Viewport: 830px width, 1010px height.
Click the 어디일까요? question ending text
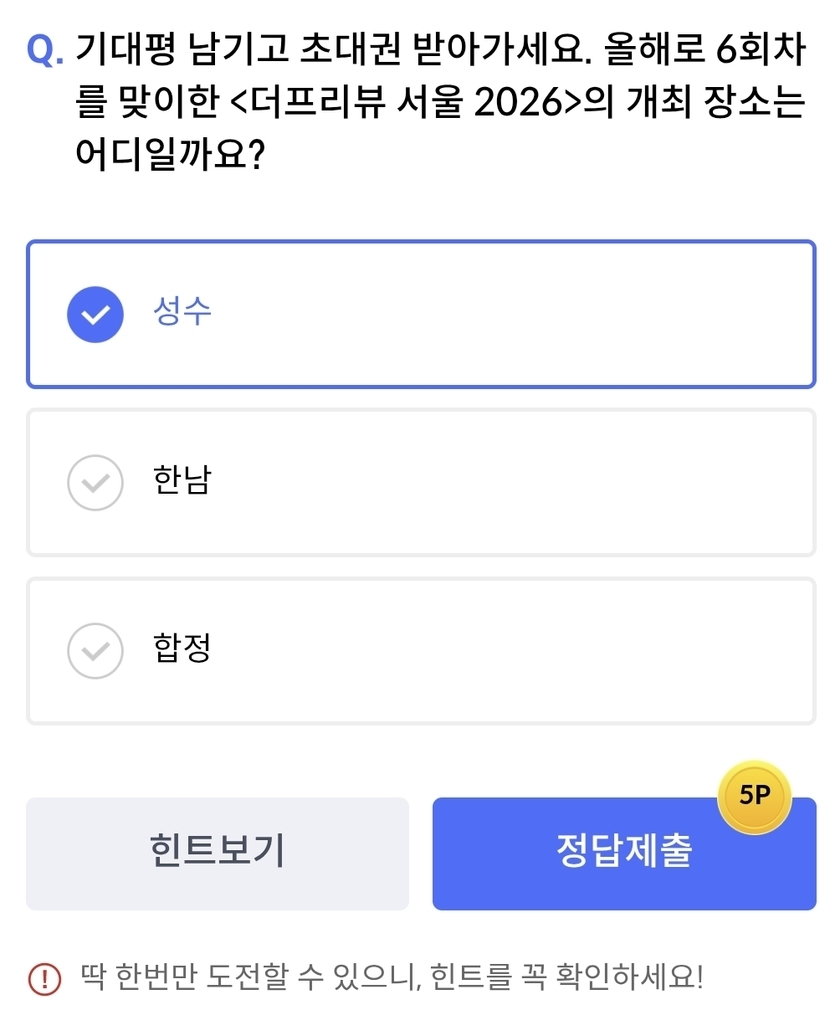(170, 155)
